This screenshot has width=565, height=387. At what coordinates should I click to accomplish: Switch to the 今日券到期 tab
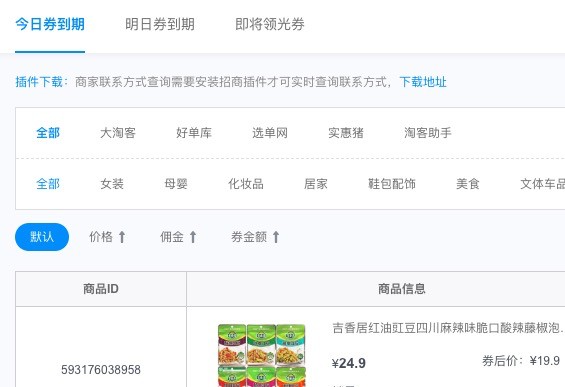tap(50, 25)
